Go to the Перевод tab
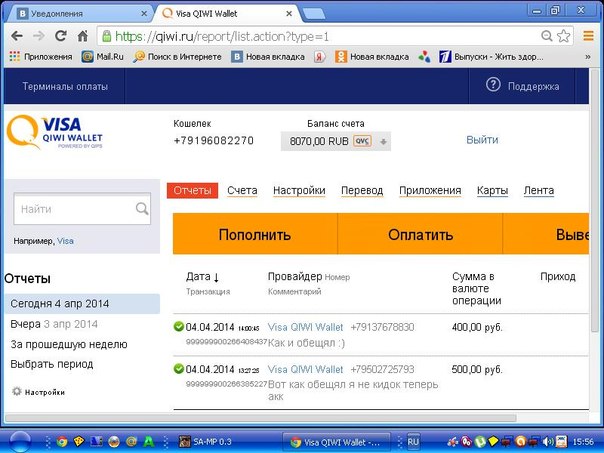Image resolution: width=604 pixels, height=453 pixels. click(362, 191)
